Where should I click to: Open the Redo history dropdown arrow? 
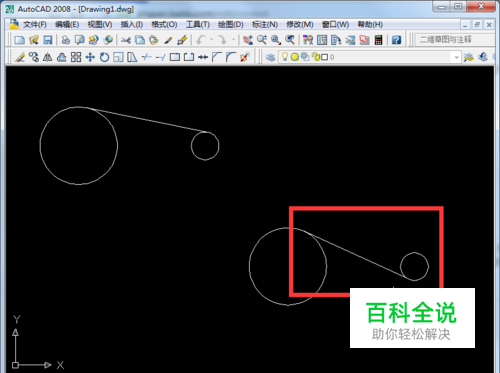click(233, 40)
